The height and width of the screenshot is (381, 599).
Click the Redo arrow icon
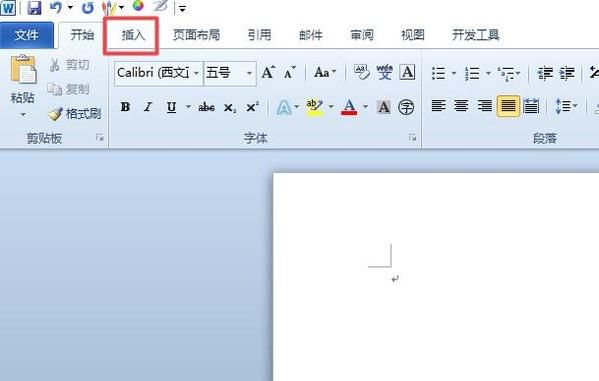87,7
